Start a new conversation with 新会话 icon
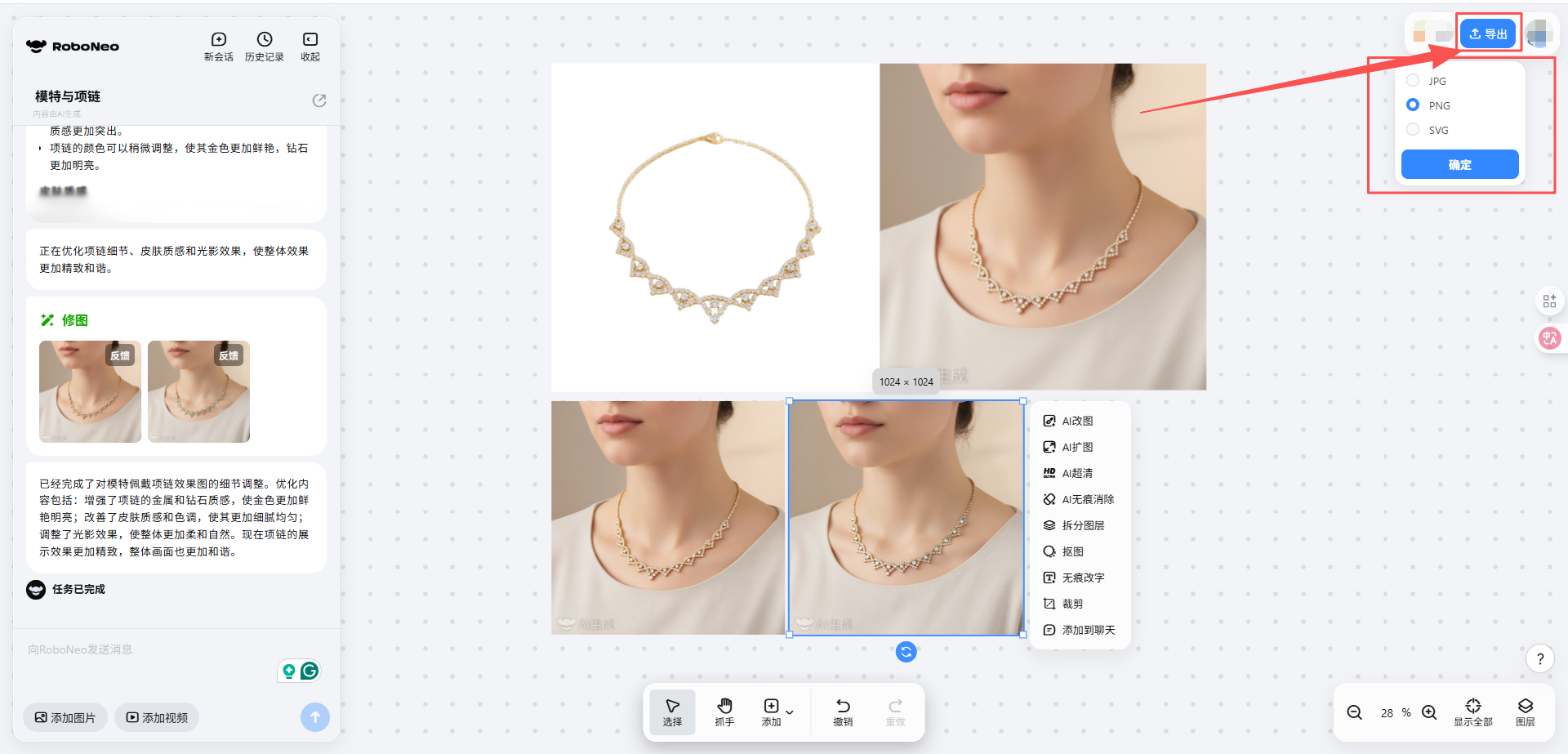This screenshot has width=1568, height=754. (x=218, y=46)
